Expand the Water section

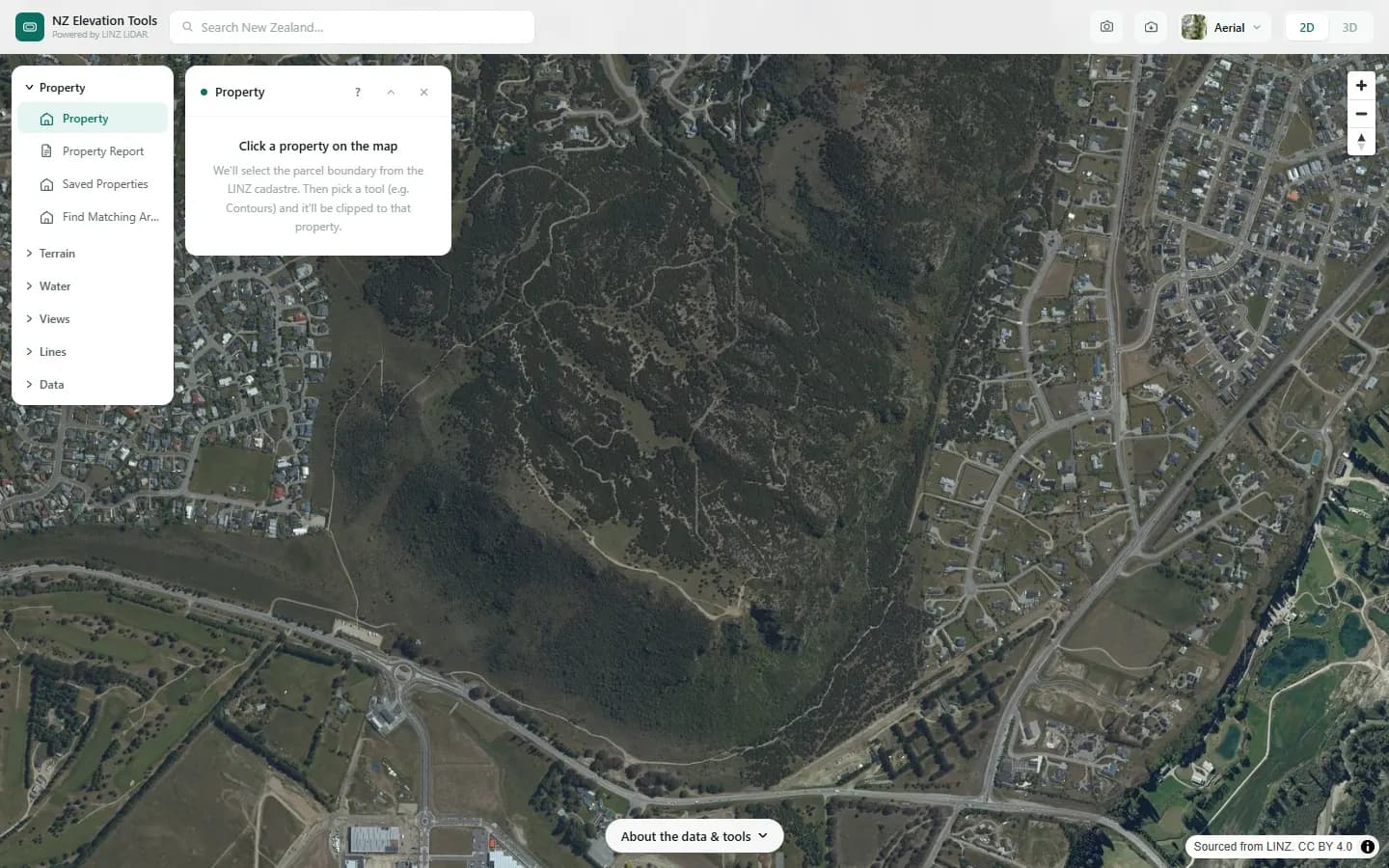[93, 286]
